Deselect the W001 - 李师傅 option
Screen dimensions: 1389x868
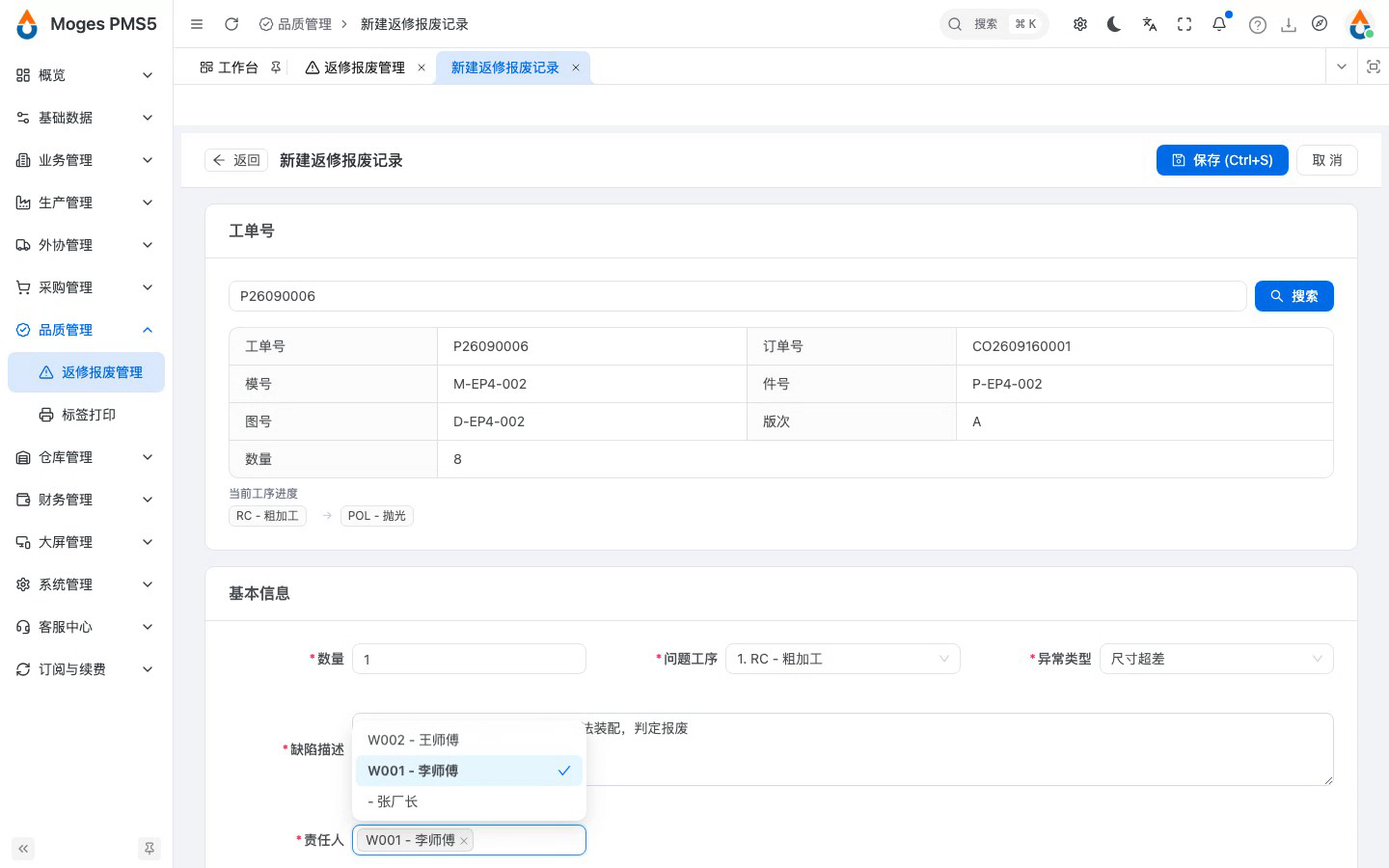tap(469, 771)
